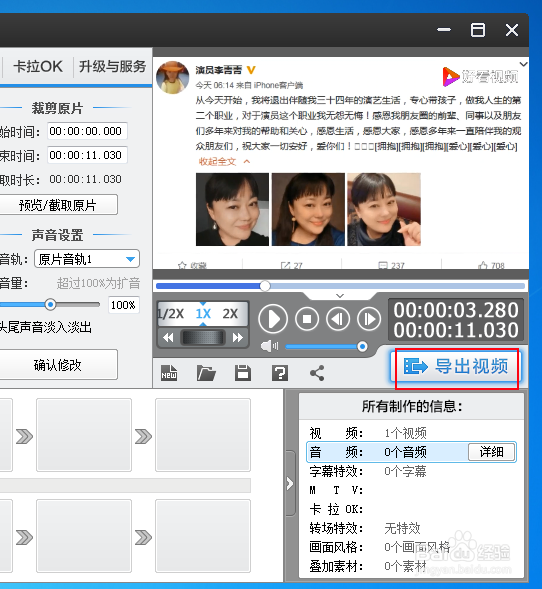Select 2X playback speed
542x589 pixels.
coord(230,314)
